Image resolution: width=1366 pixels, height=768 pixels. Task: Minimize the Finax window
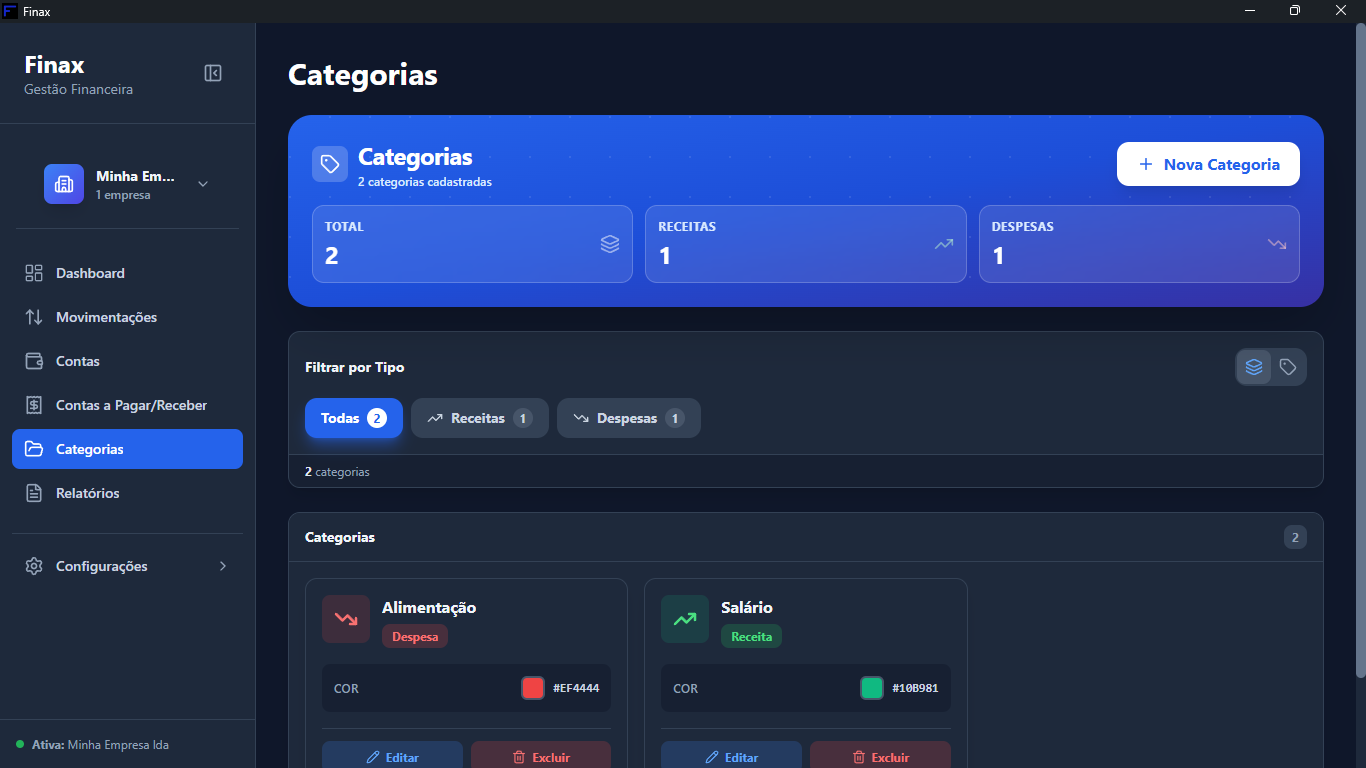[1250, 11]
